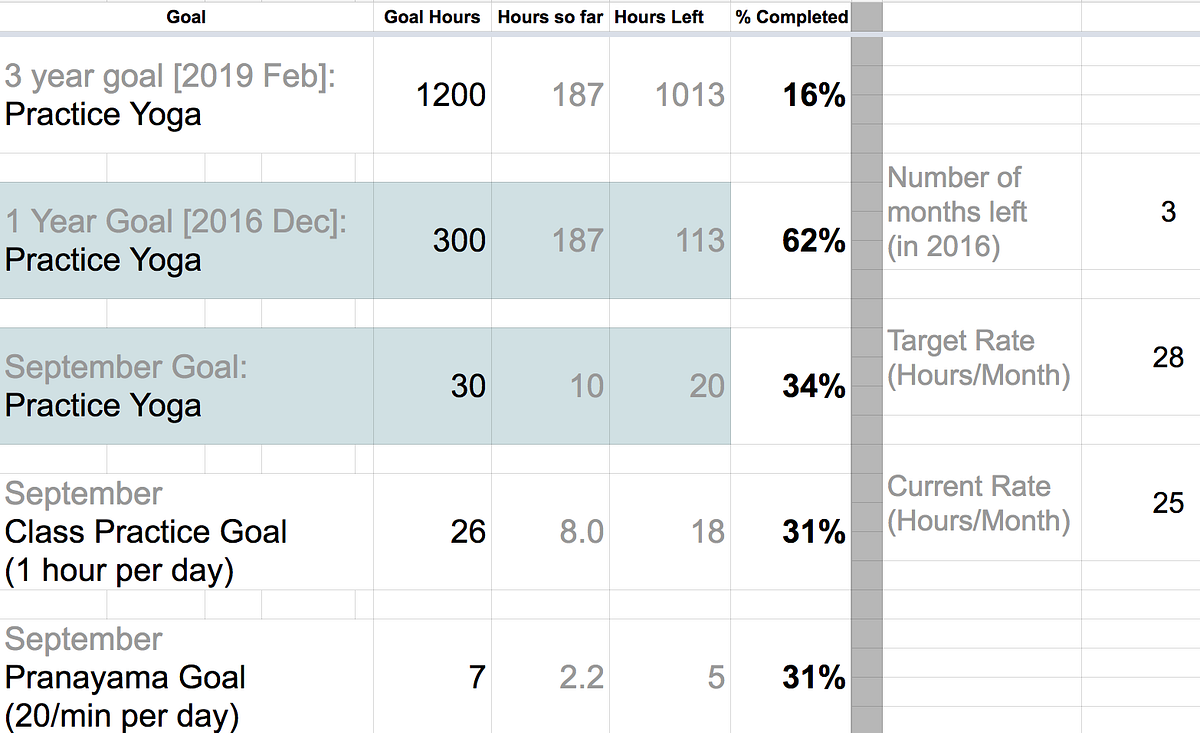Screen dimensions: 1200x733
Task: Click the 1 Year Goal Practice Yoga cell
Action: click(x=186, y=240)
